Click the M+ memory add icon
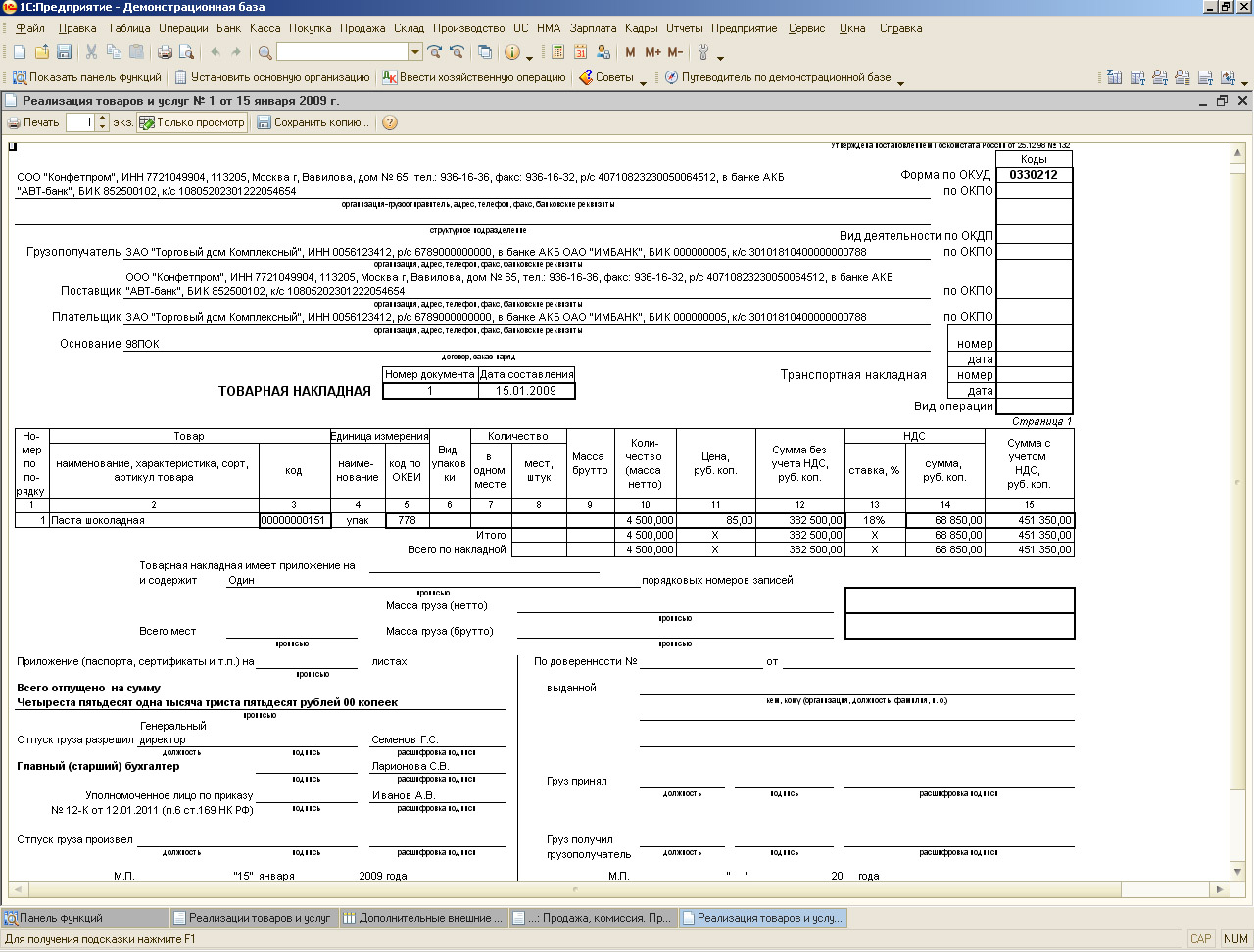This screenshot has width=1254, height=952. pyautogui.click(x=652, y=52)
